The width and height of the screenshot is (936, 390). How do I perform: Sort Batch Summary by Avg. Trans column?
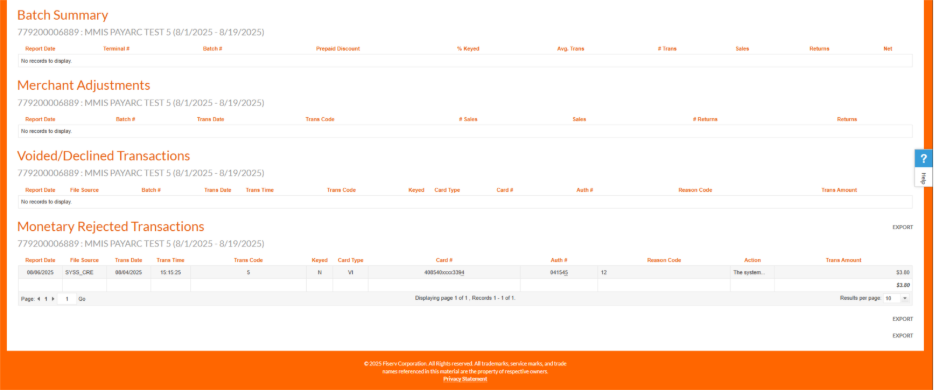[x=570, y=48]
